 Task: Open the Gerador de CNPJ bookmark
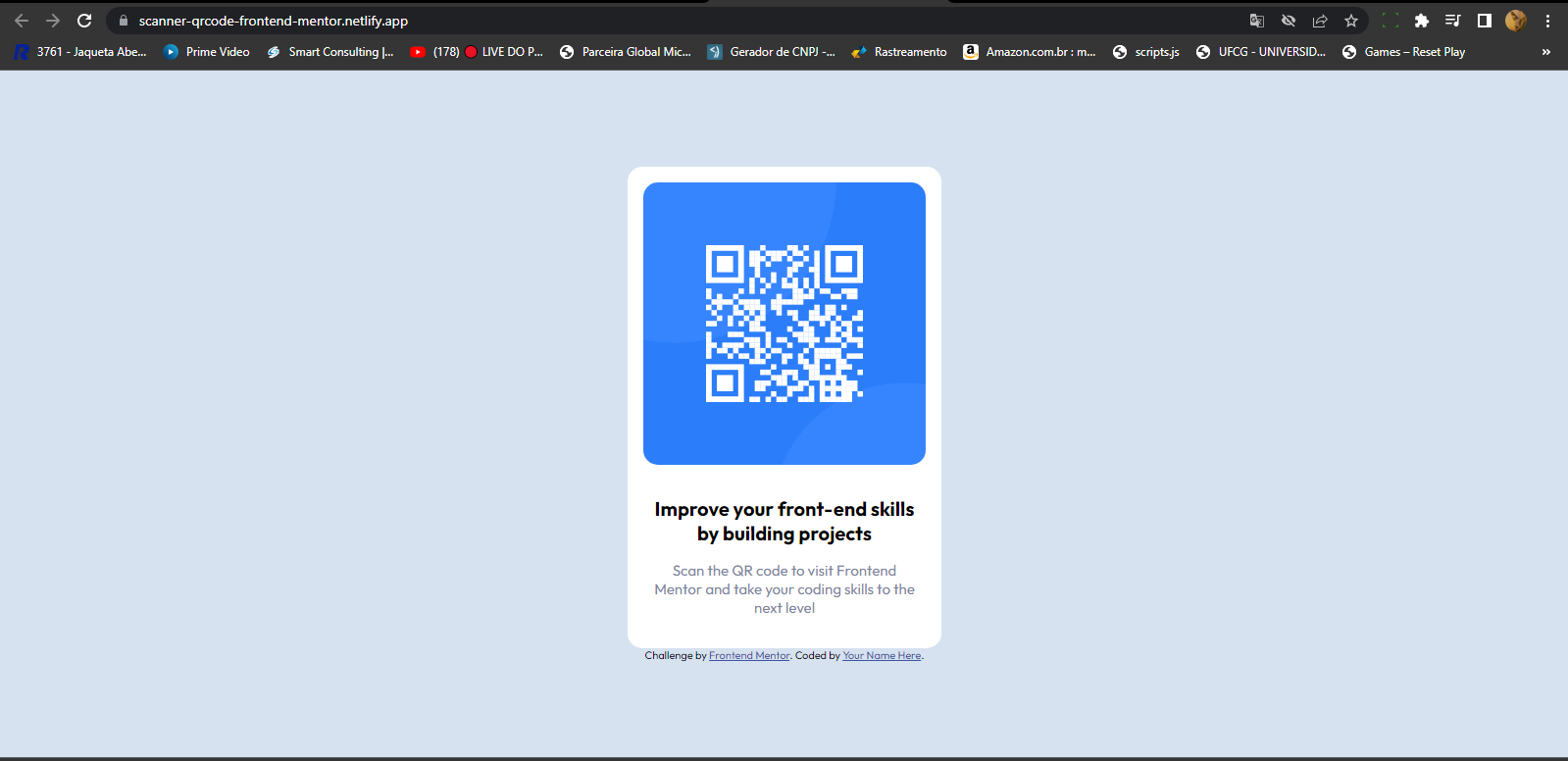[x=772, y=52]
